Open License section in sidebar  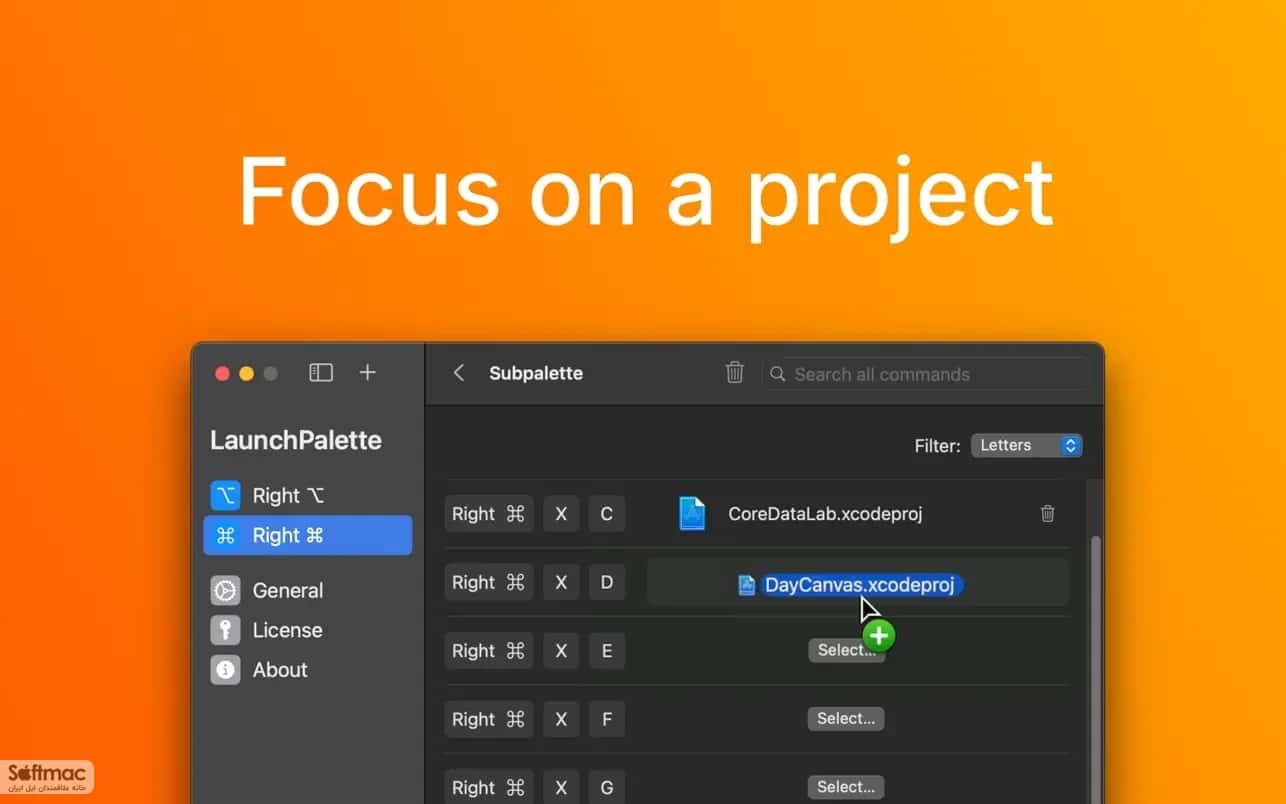click(307, 630)
